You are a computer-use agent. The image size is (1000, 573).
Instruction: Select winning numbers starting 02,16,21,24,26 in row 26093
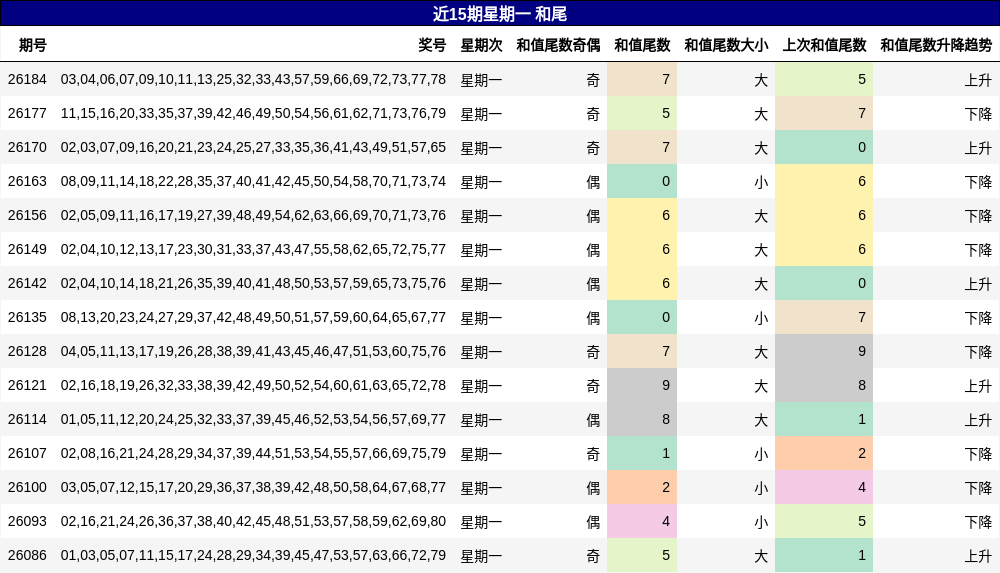tap(253, 521)
